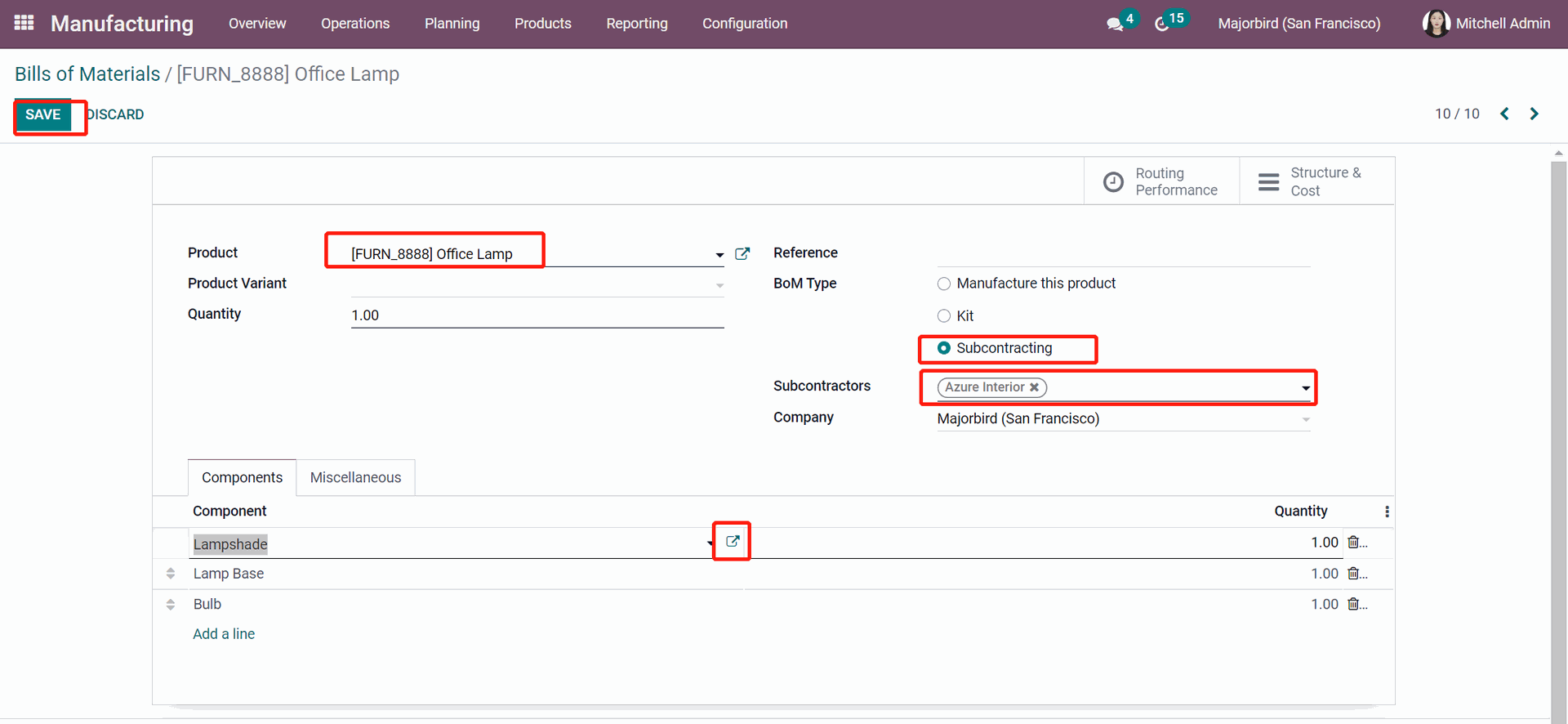Open external link for Lampshade component

(733, 541)
